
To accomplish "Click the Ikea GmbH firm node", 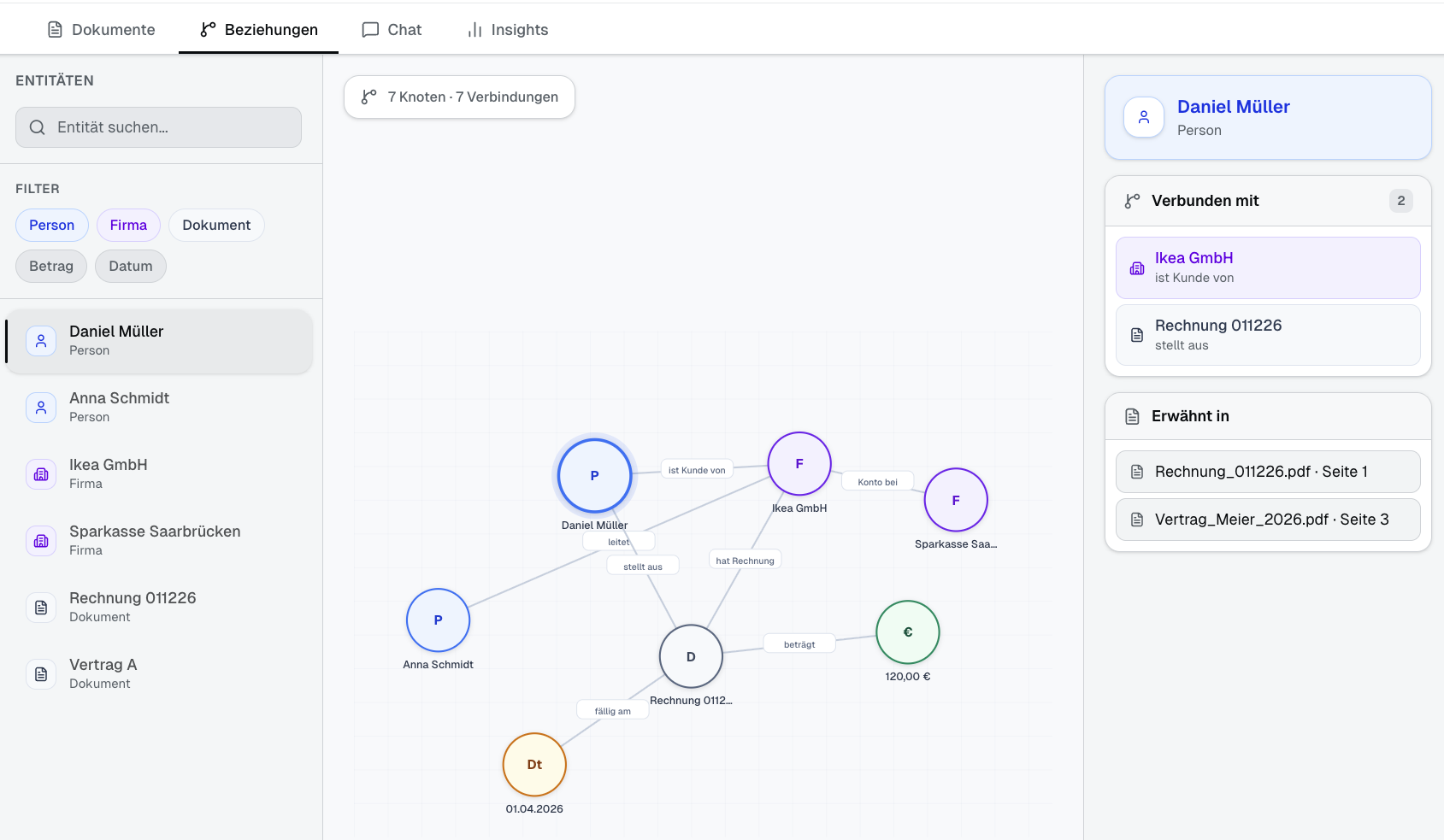I will click(x=799, y=464).
